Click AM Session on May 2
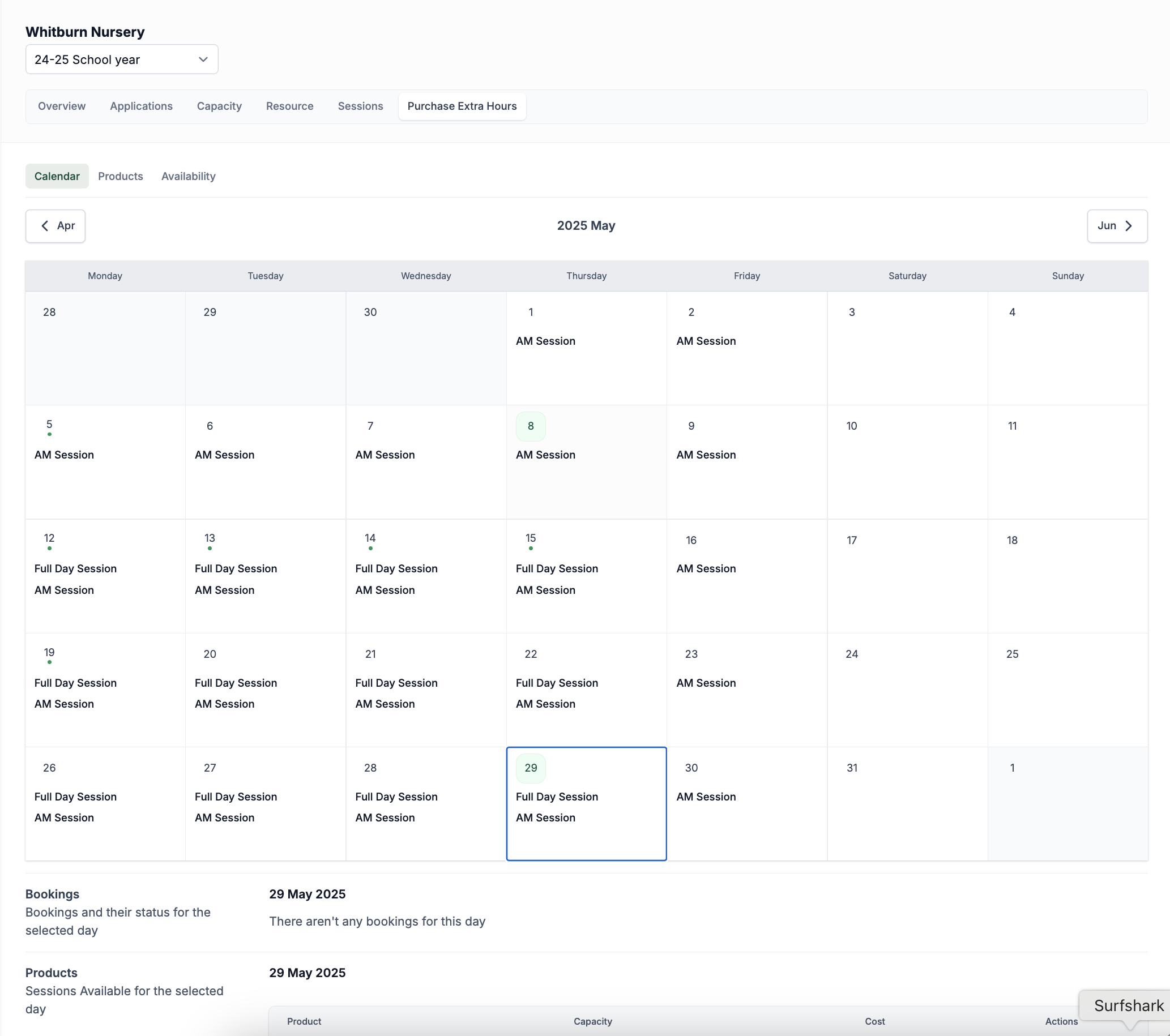The width and height of the screenshot is (1170, 1036). click(x=706, y=341)
